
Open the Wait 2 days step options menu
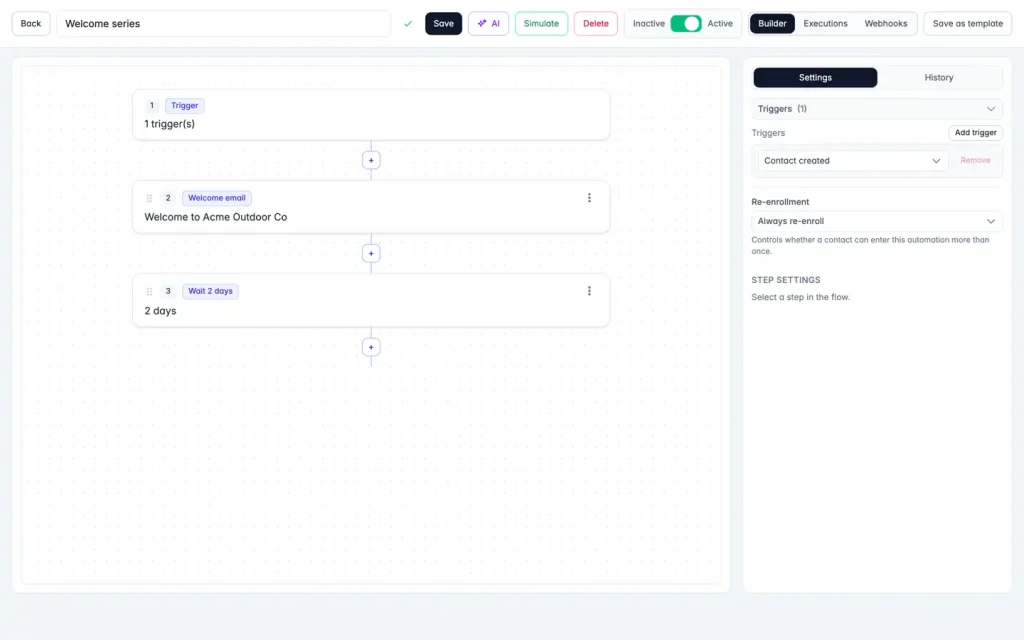589,291
